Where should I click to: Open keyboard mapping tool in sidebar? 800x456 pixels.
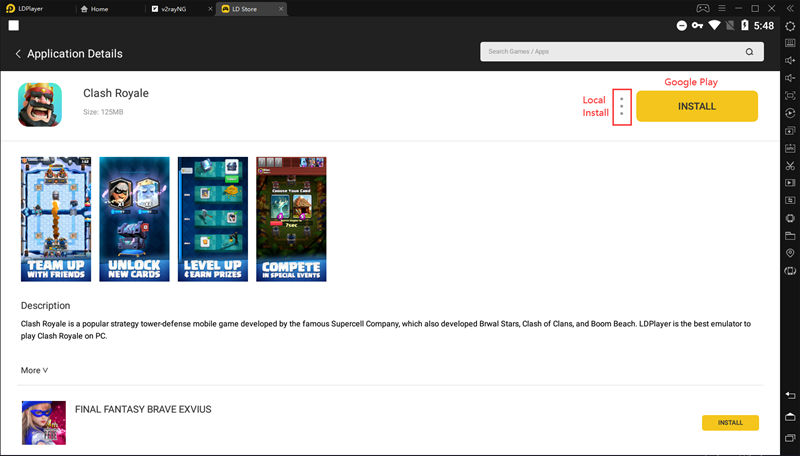point(790,43)
